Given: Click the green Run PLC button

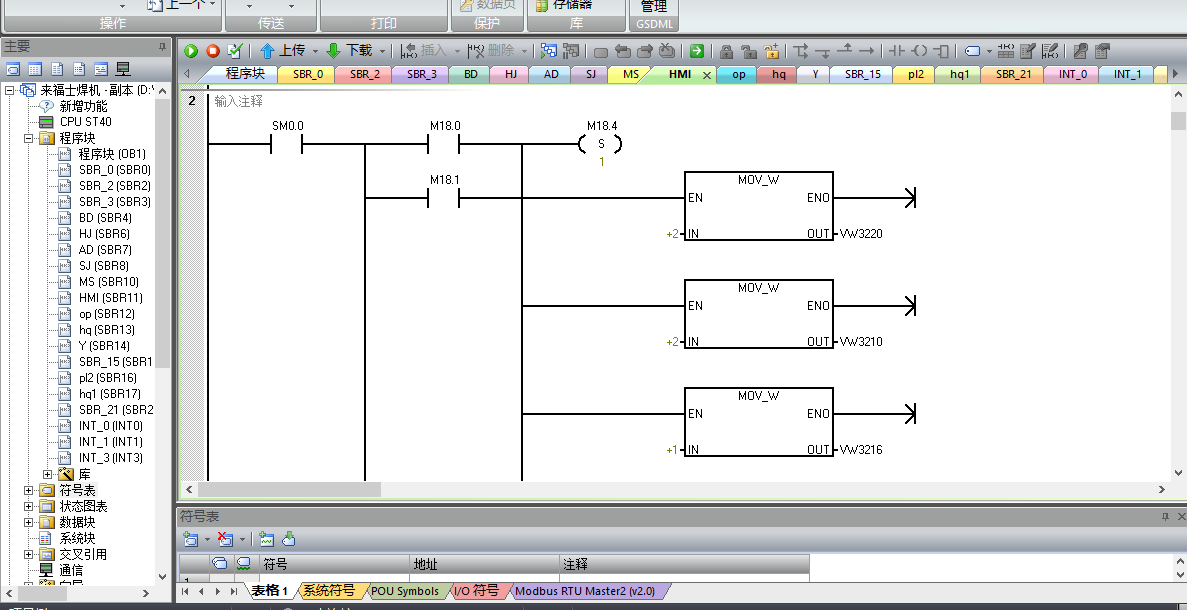Looking at the screenshot, I should click(x=191, y=51).
